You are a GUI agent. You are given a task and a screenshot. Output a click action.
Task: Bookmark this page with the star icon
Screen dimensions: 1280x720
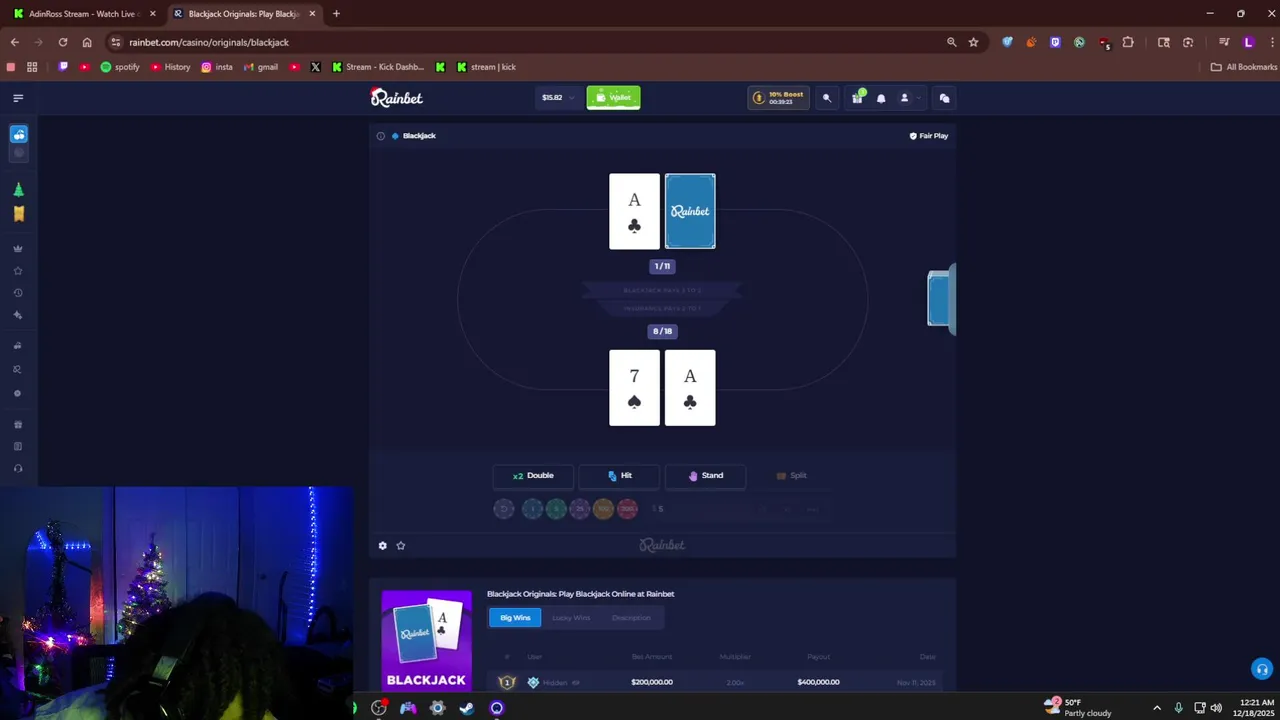[x=973, y=42]
